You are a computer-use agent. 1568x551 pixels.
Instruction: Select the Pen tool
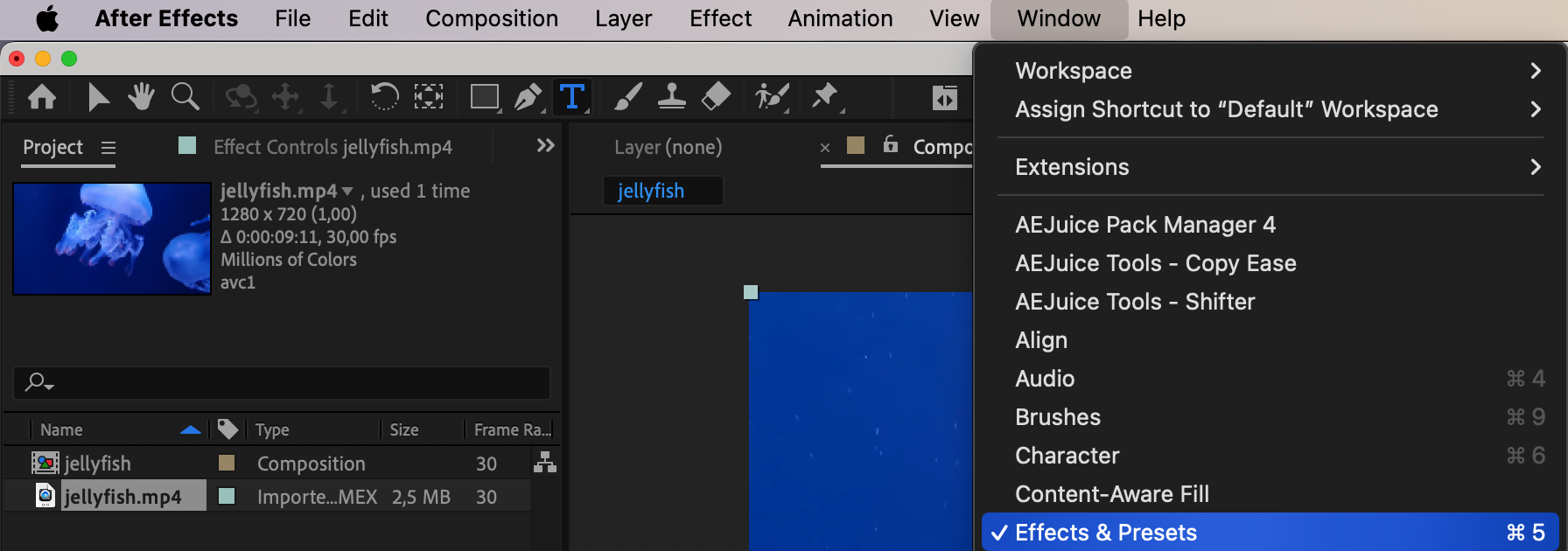528,96
